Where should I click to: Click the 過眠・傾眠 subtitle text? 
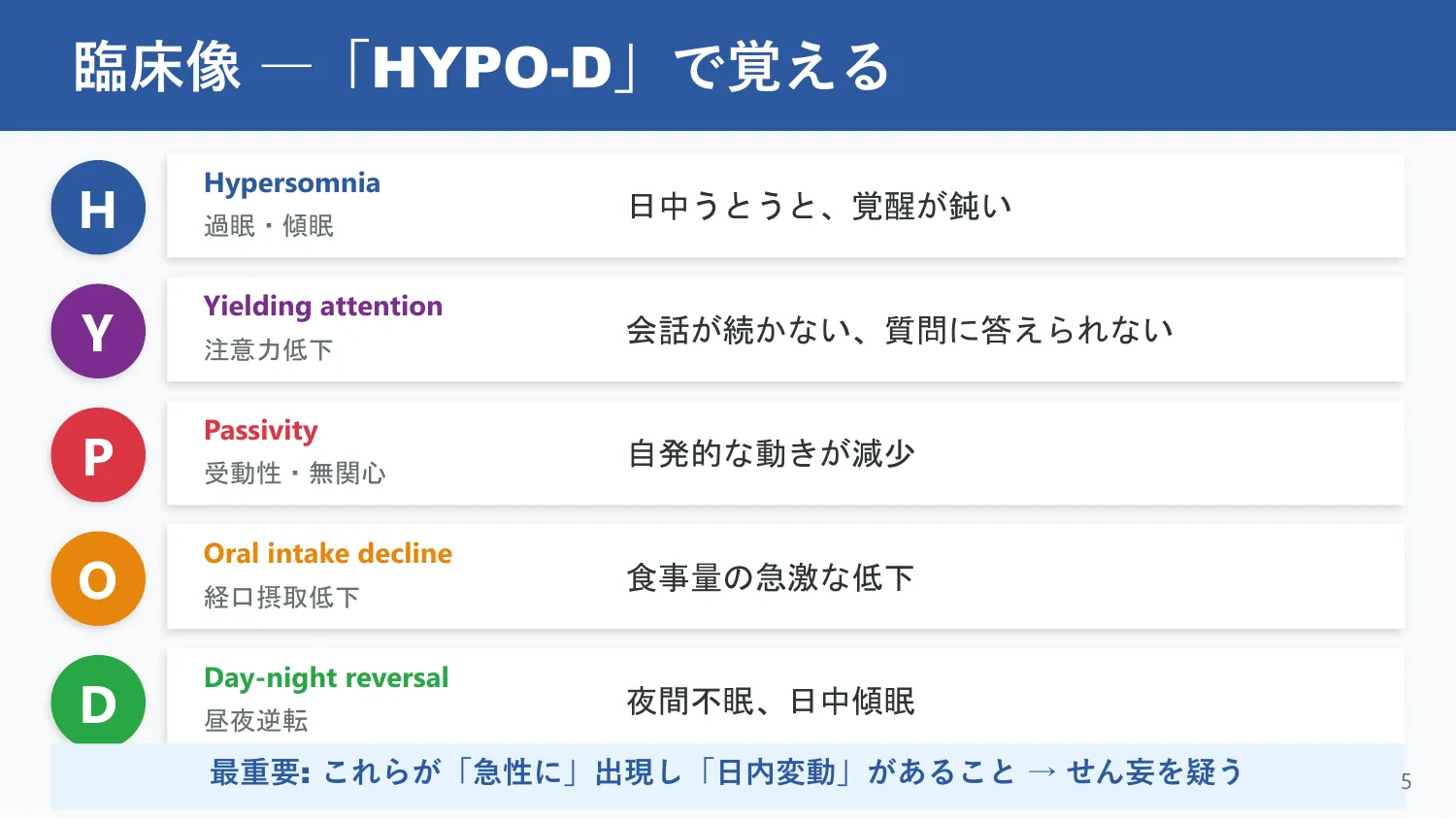tap(269, 226)
